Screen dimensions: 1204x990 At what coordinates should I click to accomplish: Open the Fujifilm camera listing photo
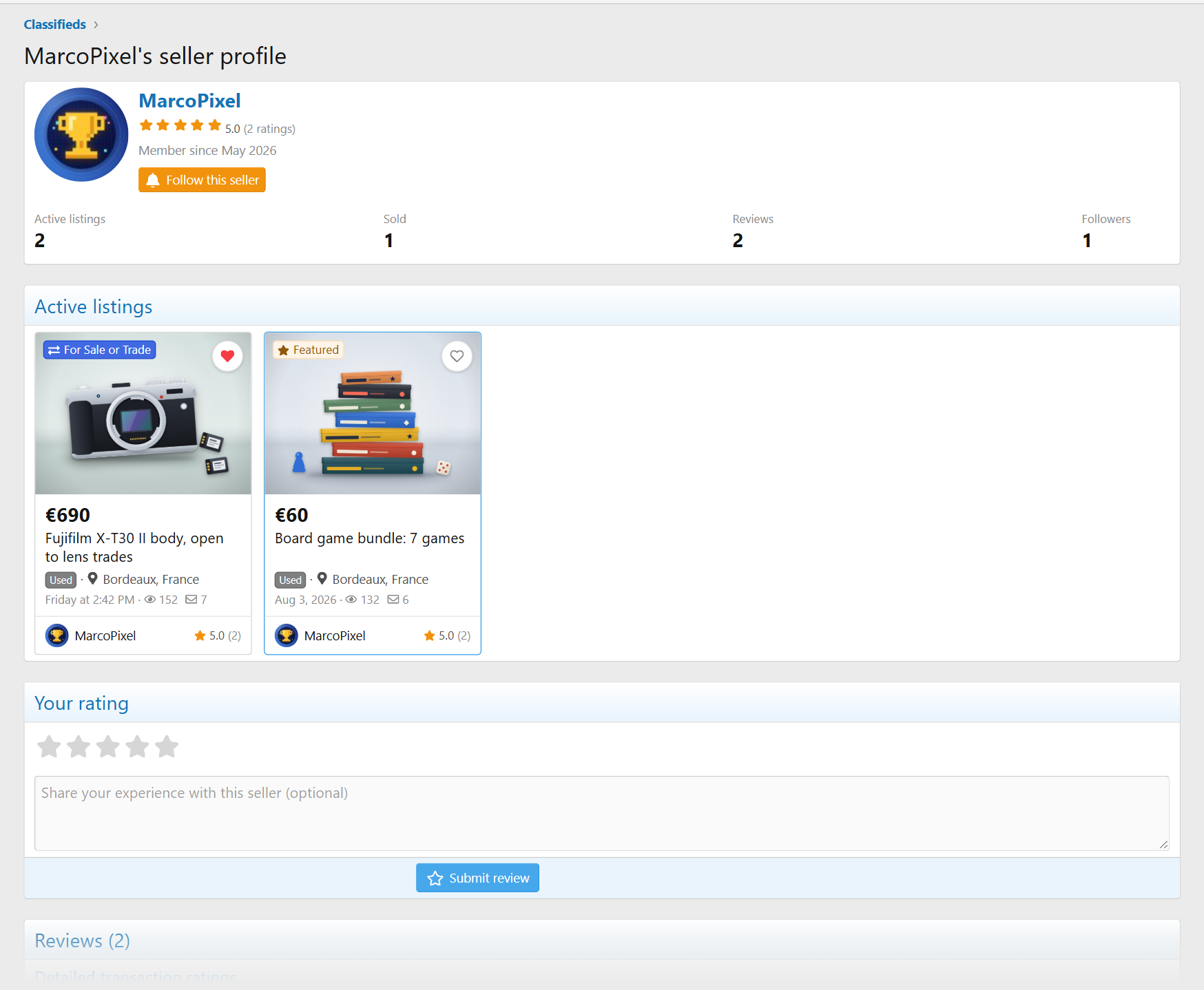pos(143,413)
